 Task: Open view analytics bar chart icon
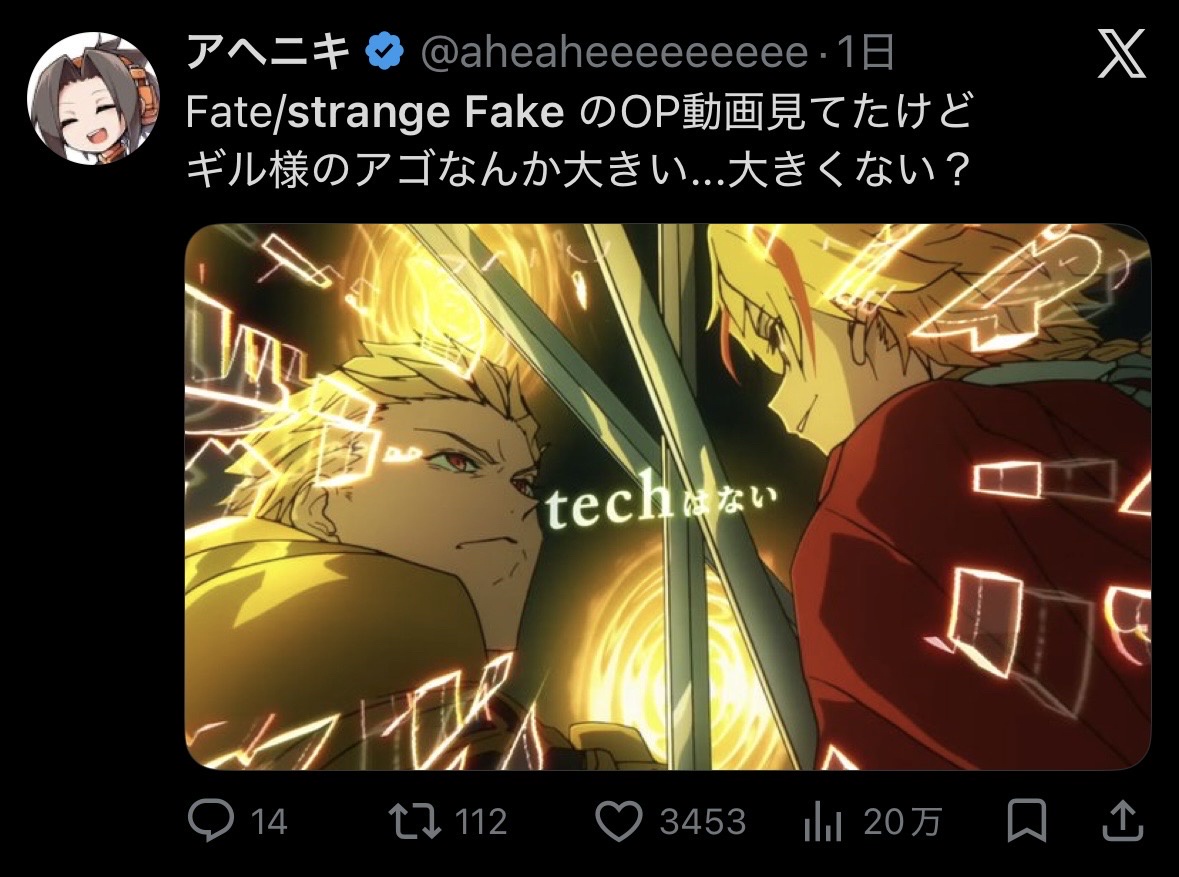point(823,821)
